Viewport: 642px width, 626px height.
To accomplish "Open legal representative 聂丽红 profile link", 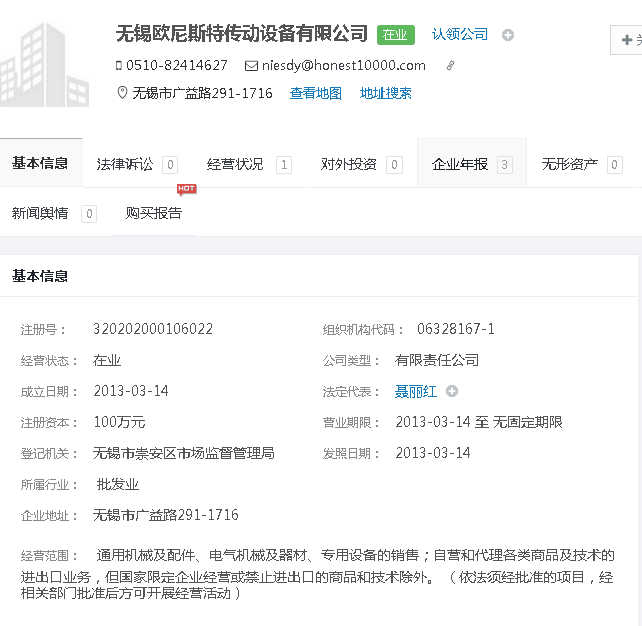I will tap(416, 391).
